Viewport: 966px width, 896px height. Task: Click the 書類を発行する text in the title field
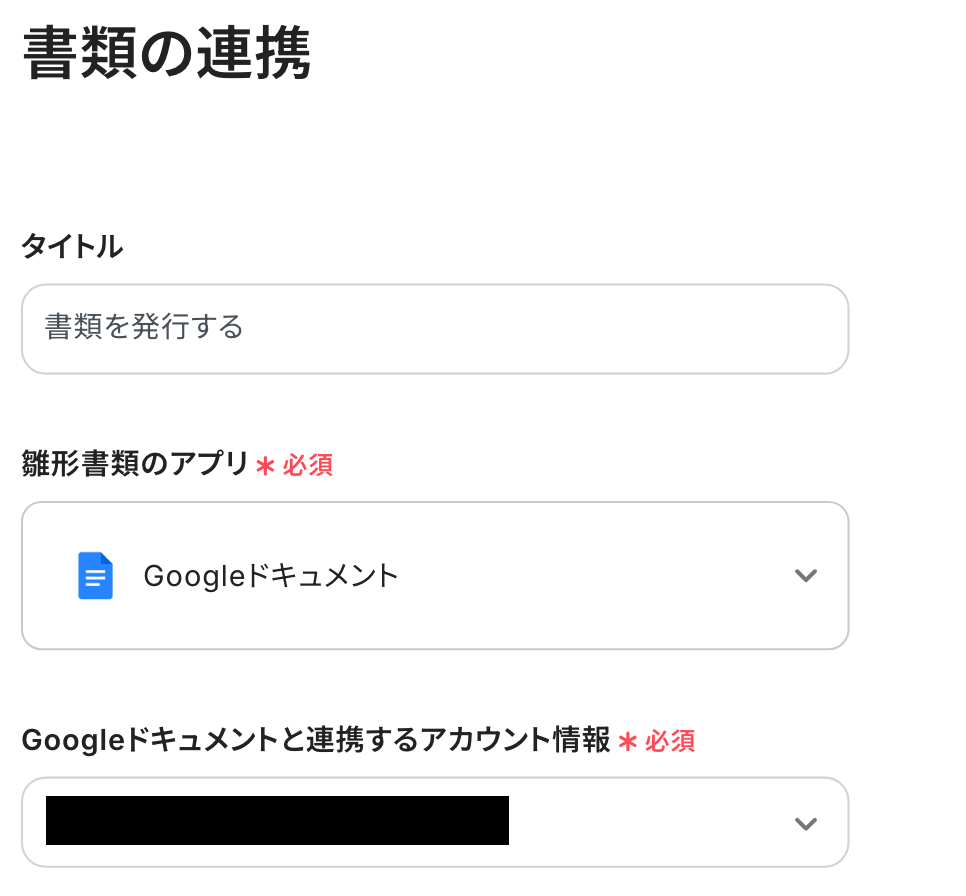point(144,328)
